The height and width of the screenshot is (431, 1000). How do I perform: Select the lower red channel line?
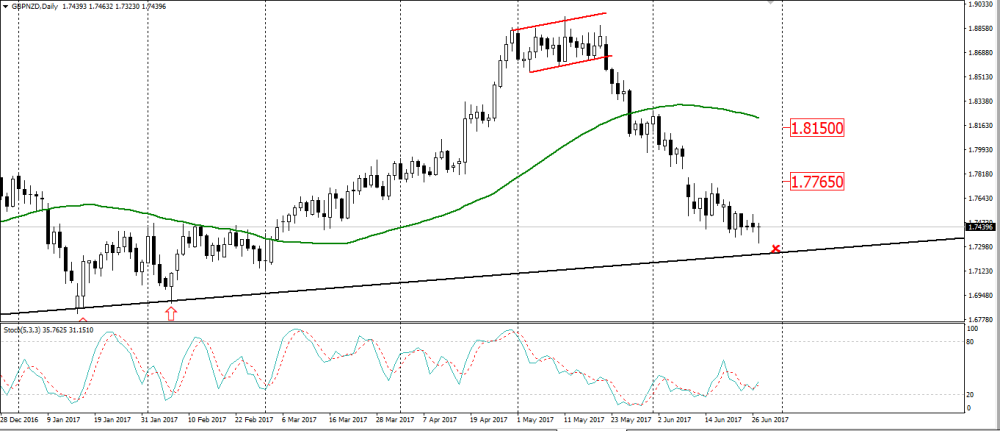(x=570, y=64)
